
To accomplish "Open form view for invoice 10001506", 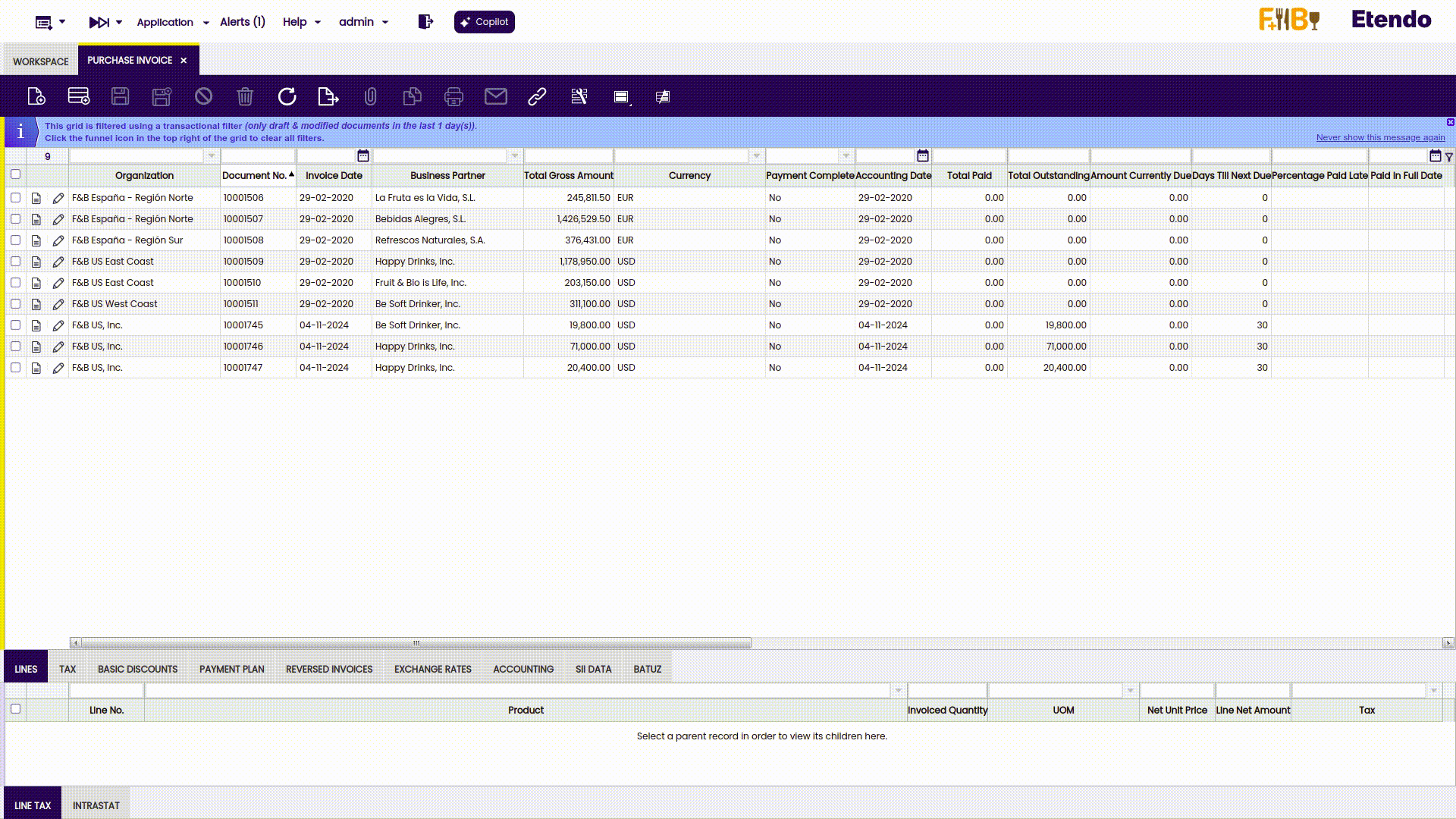I will point(36,198).
